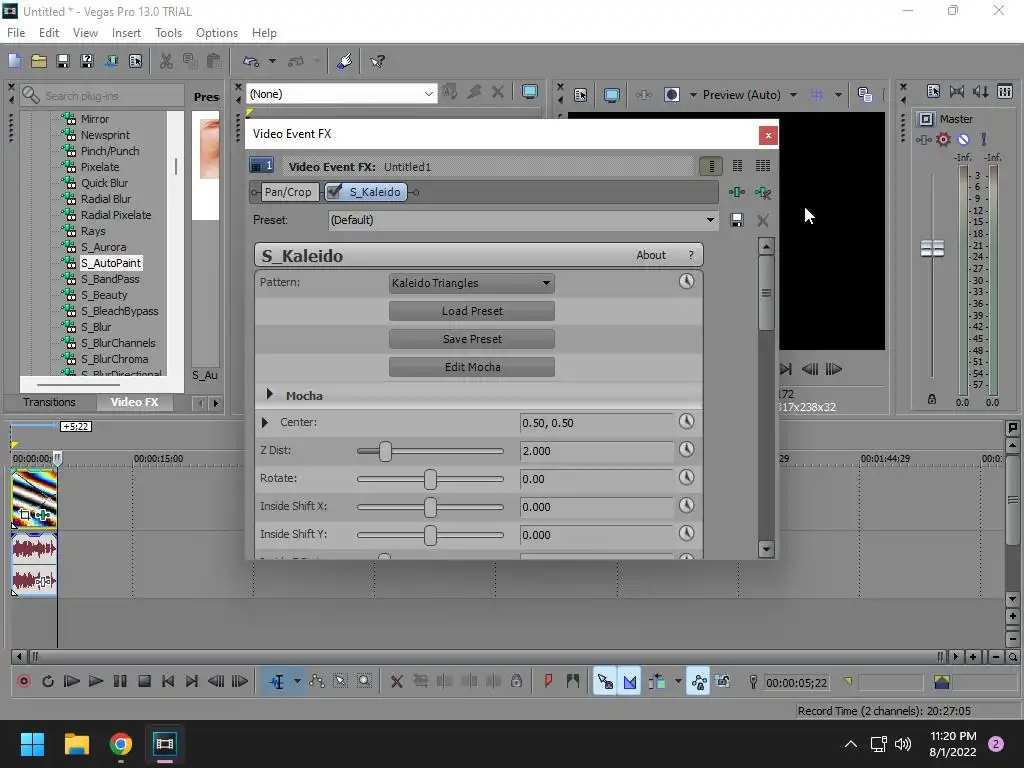
Task: Open the Edit menu
Action: [x=49, y=33]
